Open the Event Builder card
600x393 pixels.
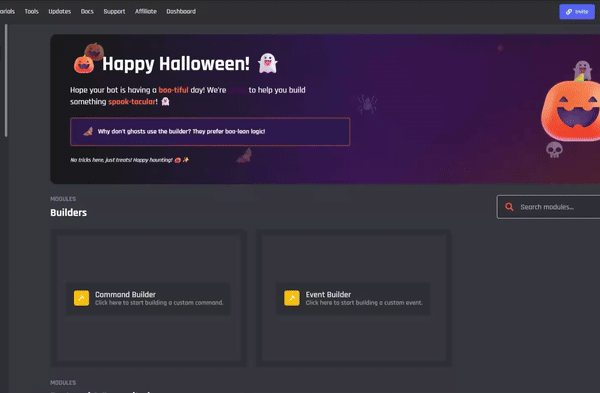coord(354,298)
